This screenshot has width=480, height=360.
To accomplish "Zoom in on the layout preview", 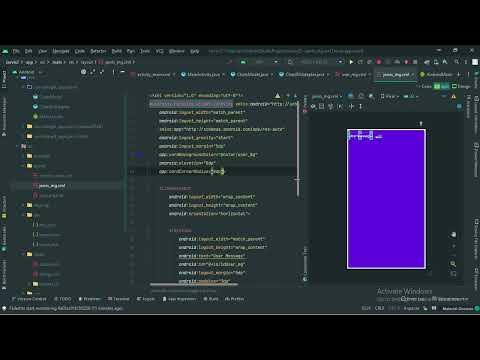I will coord(453,246).
